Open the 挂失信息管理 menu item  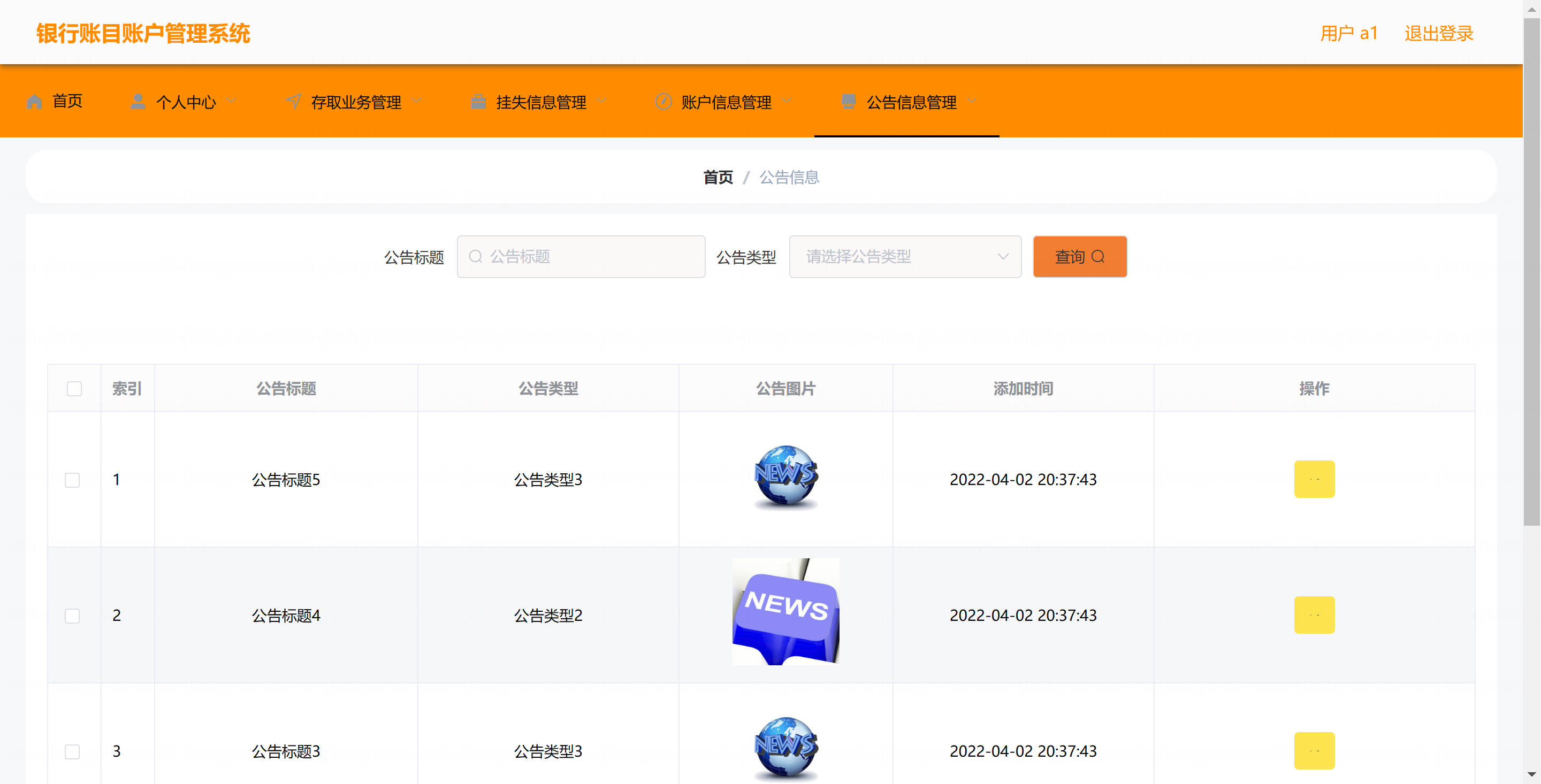[x=541, y=102]
